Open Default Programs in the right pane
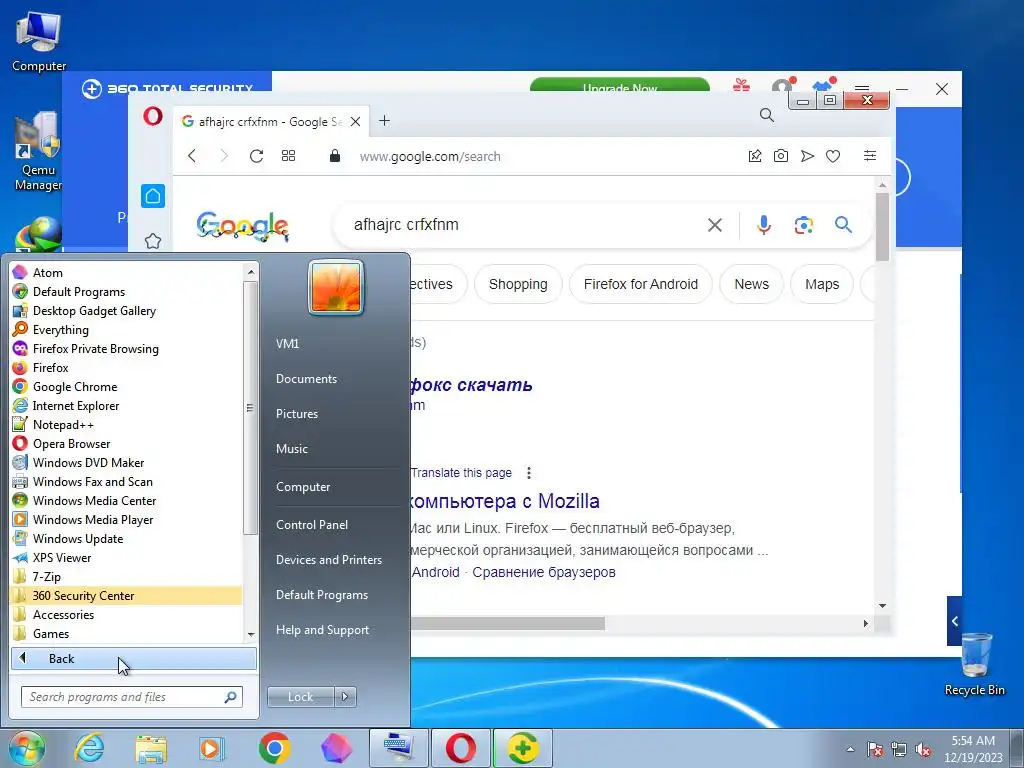1024x768 pixels. coord(321,595)
